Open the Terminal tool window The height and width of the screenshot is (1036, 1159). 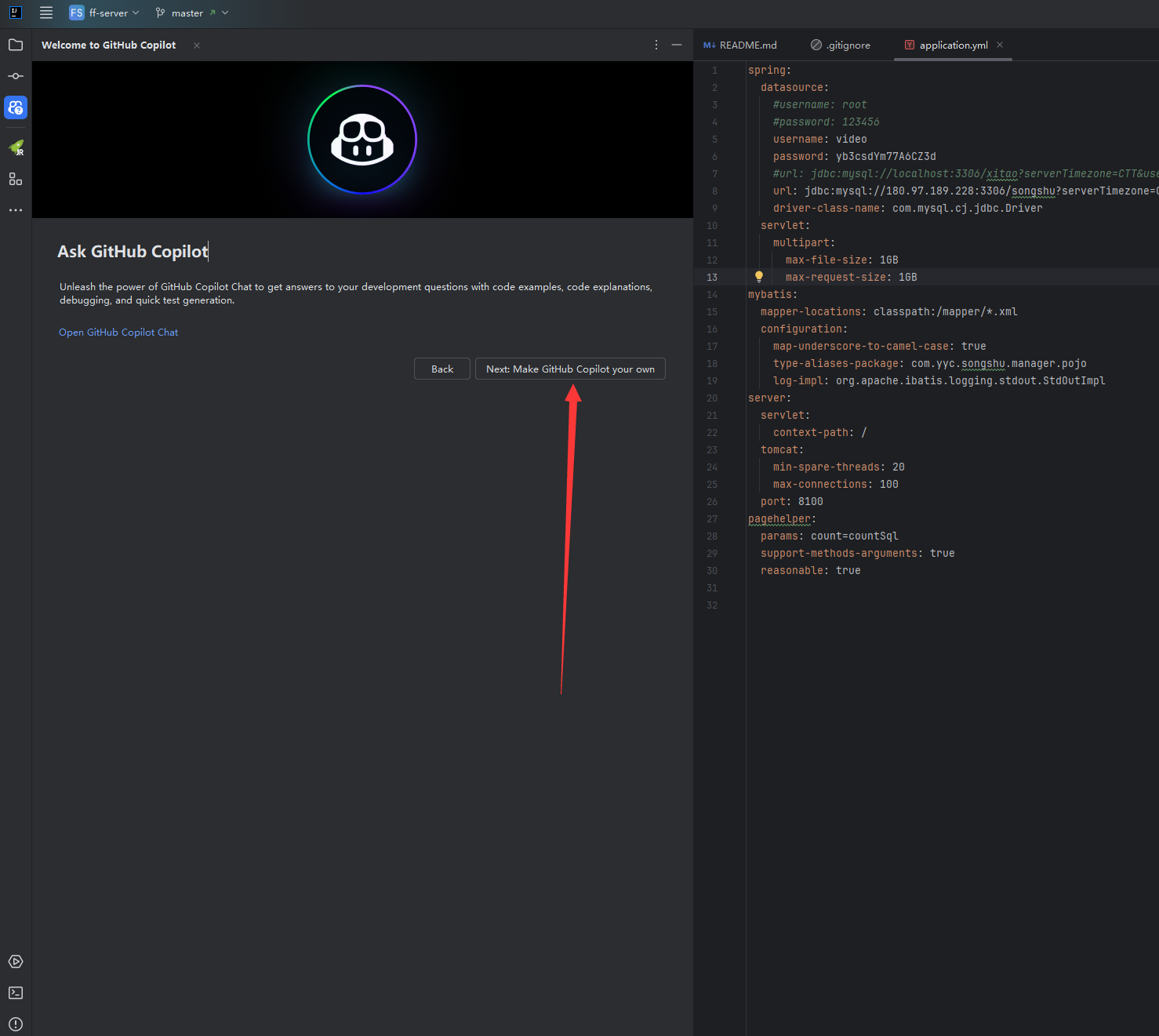tap(16, 993)
